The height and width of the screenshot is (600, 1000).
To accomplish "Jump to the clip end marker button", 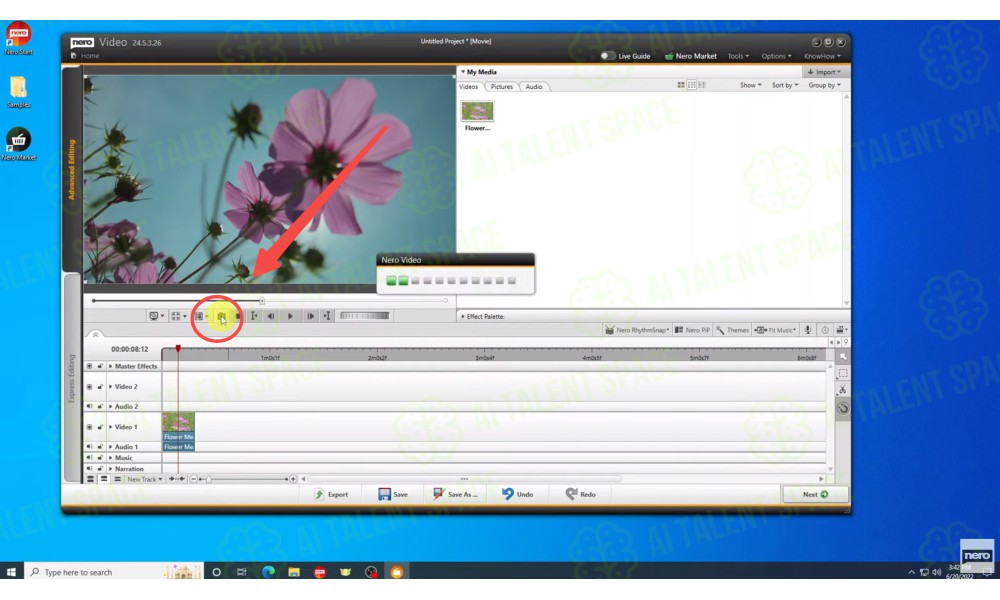I will pyautogui.click(x=327, y=316).
